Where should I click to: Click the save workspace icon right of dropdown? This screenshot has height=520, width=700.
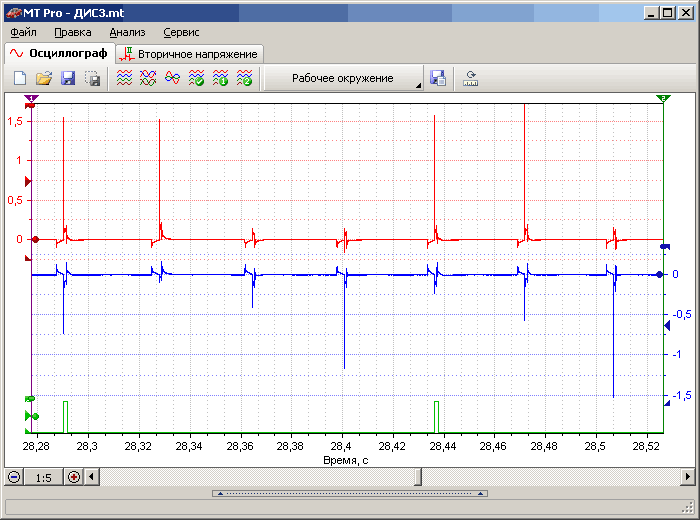[x=437, y=78]
